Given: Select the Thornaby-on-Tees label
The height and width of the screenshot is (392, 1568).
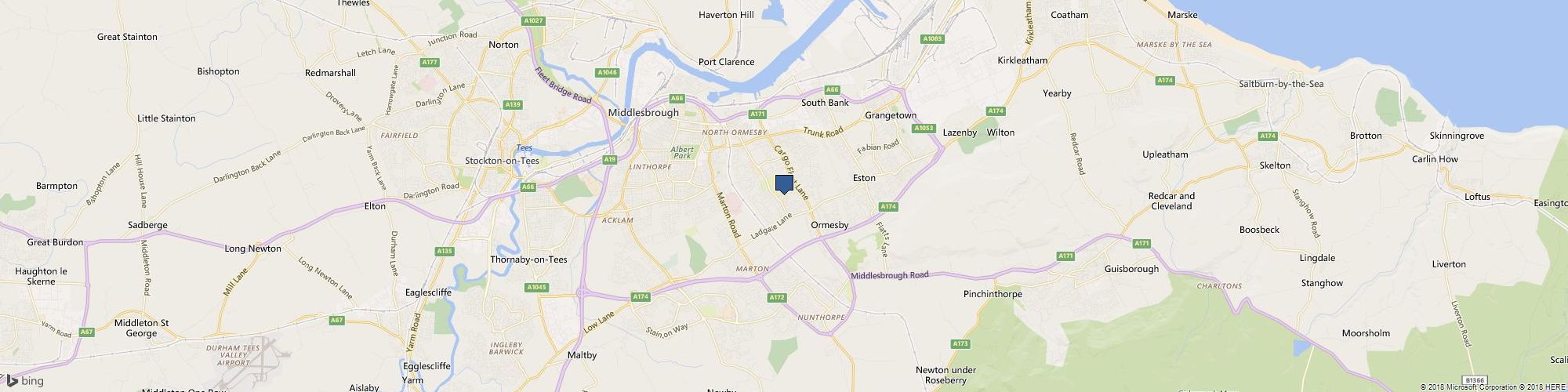Looking at the screenshot, I should click(528, 260).
